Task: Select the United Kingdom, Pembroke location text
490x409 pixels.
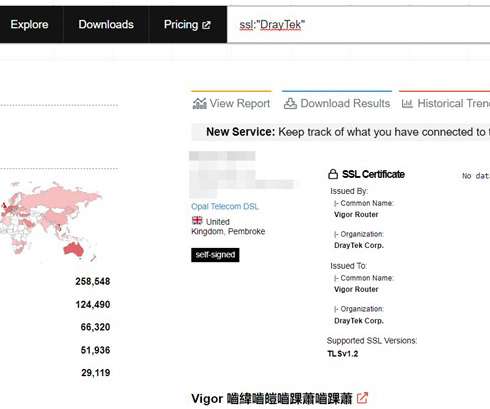Action: [228, 226]
